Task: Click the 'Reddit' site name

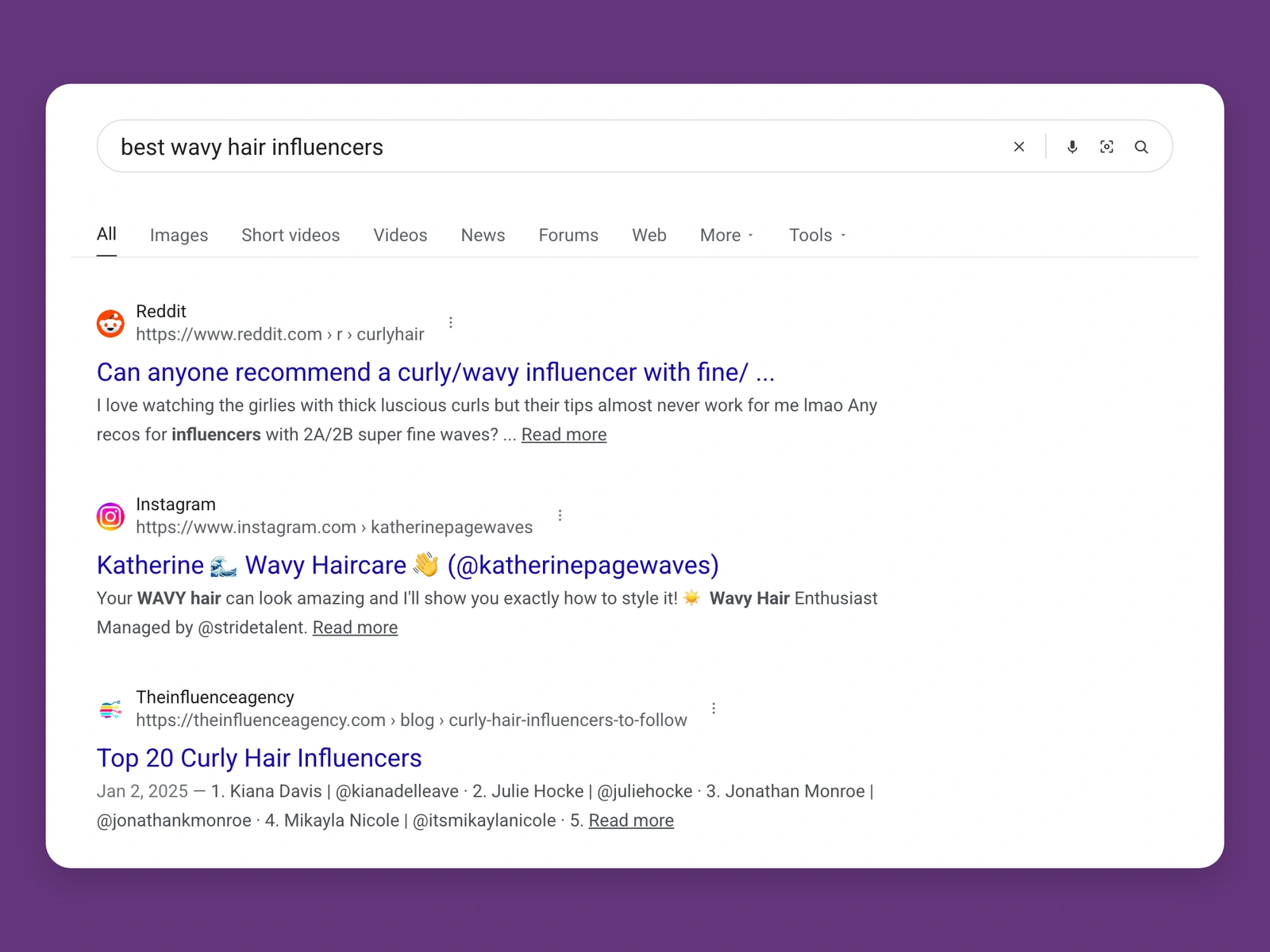Action: [x=161, y=311]
